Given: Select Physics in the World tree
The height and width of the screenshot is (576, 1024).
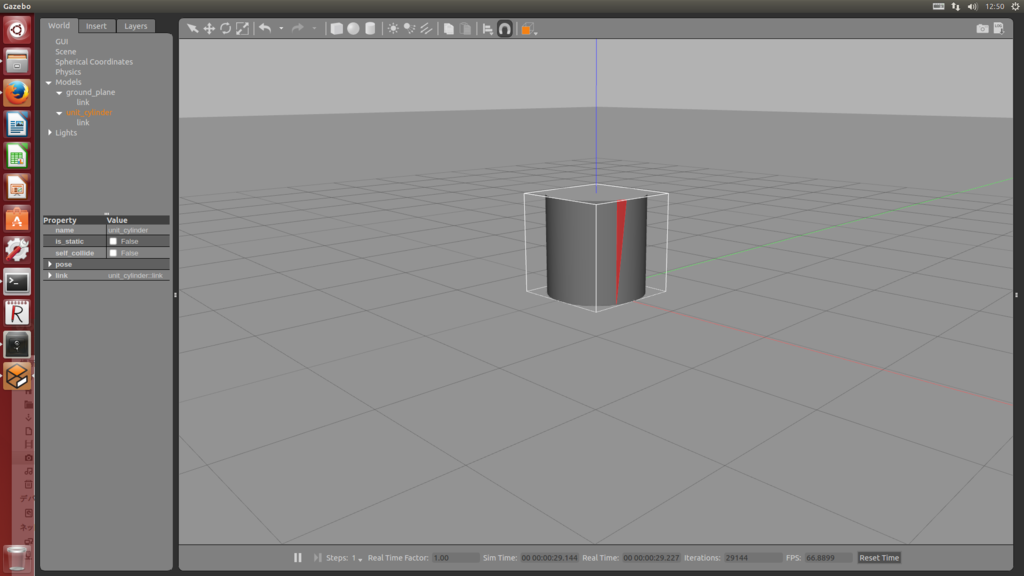Looking at the screenshot, I should click(x=69, y=72).
